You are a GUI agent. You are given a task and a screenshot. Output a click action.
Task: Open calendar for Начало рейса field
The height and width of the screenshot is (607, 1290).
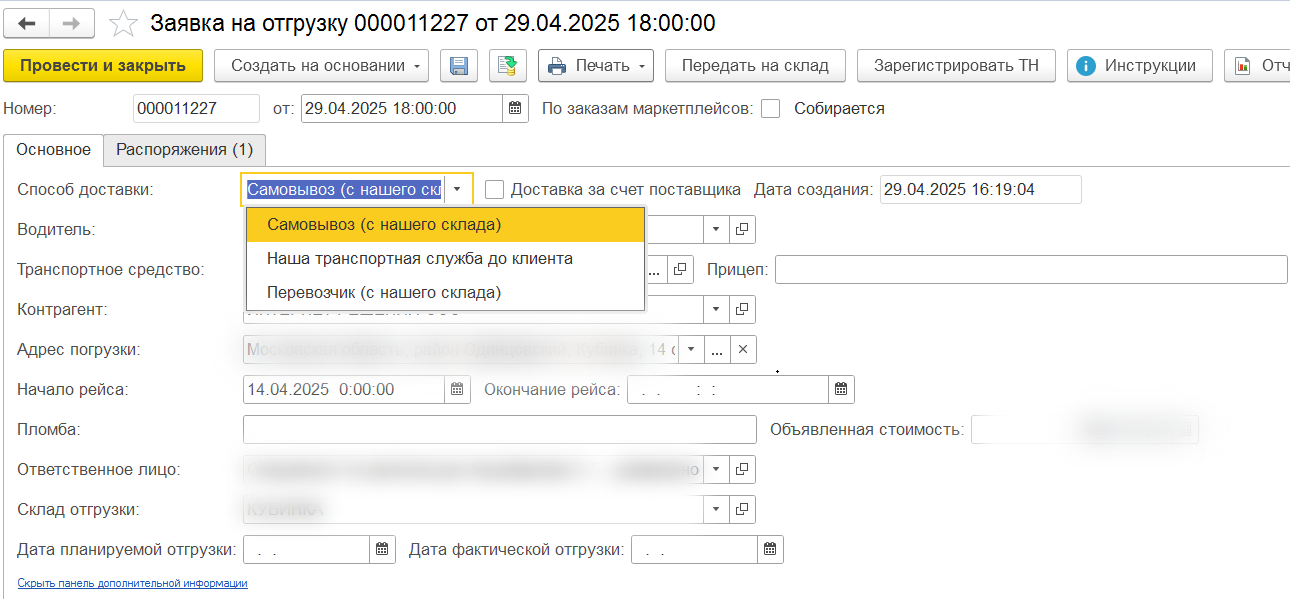457,389
